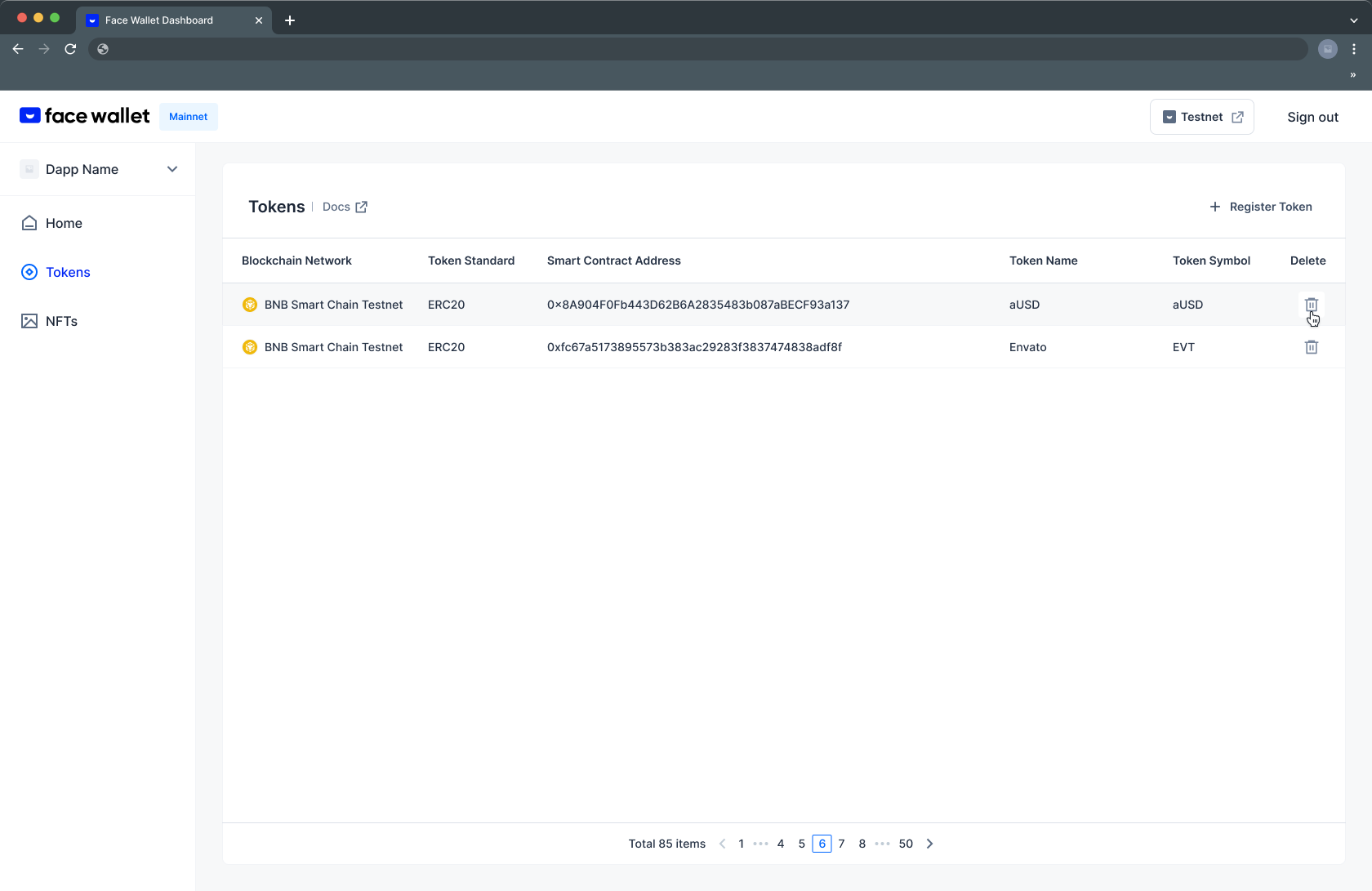
Task: Click the Envato token name cell
Action: coord(1027,347)
